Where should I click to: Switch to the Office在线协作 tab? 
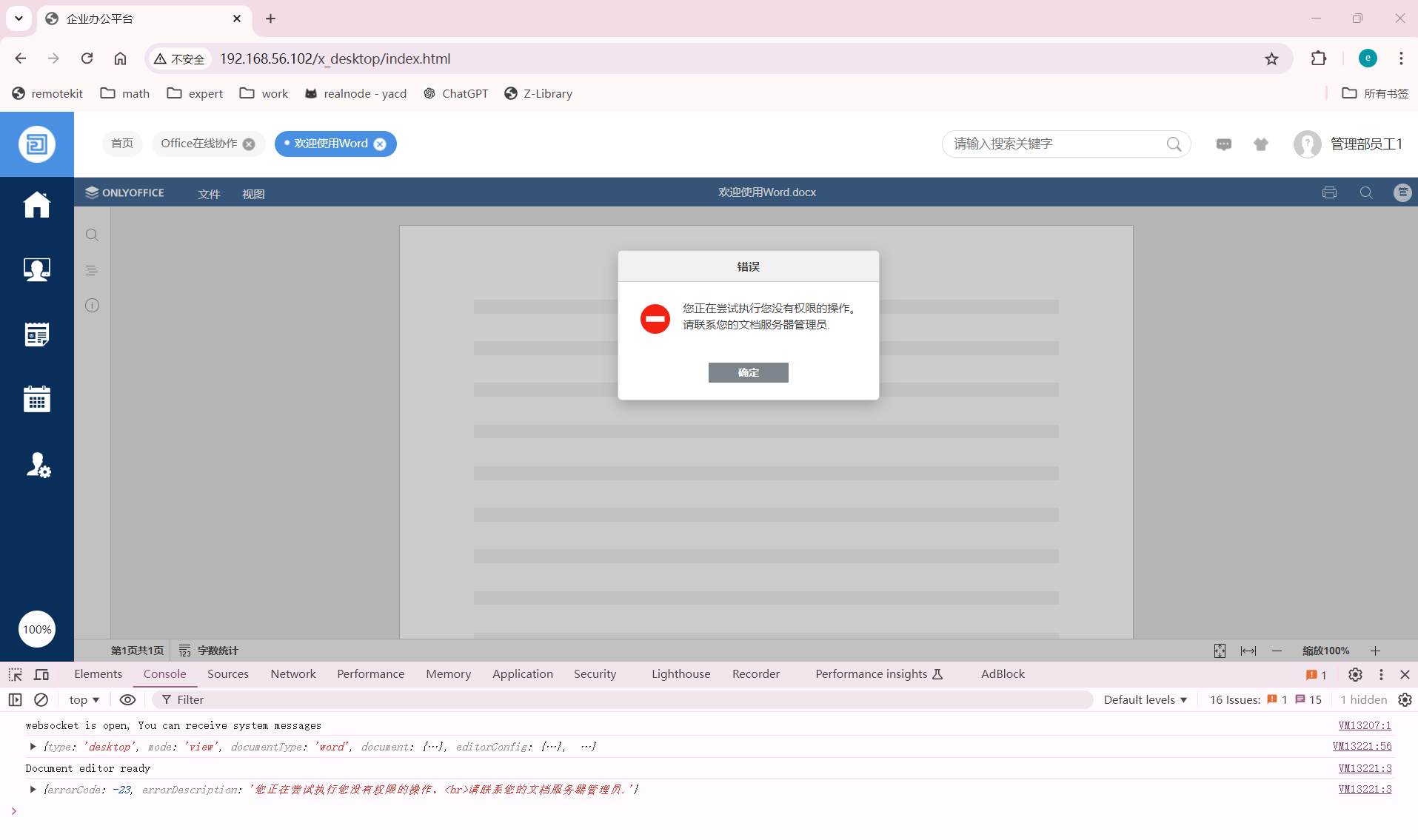coord(198,144)
